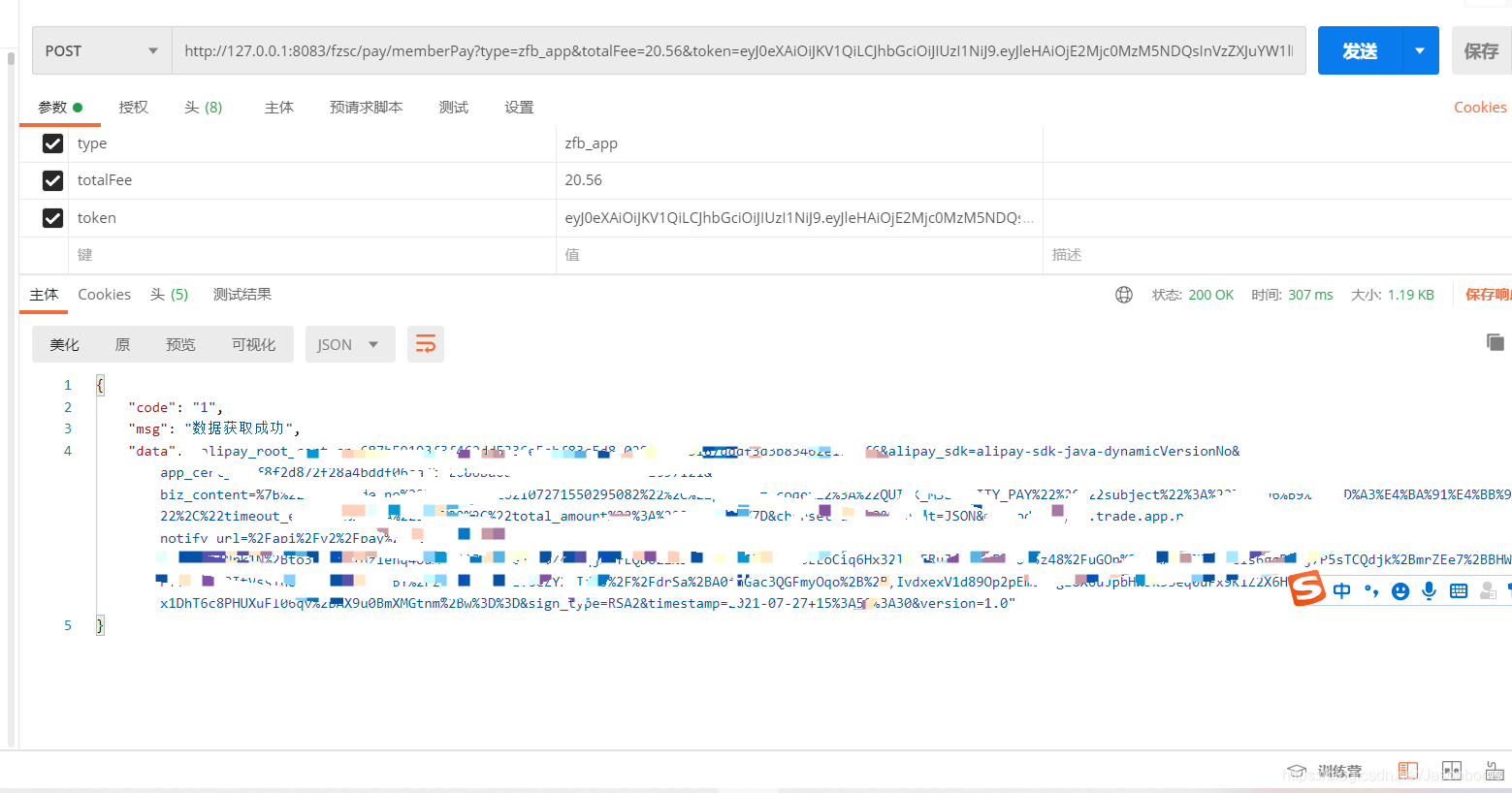Switch to the two-pane layout icon
The height and width of the screenshot is (793, 1512).
click(x=1452, y=771)
